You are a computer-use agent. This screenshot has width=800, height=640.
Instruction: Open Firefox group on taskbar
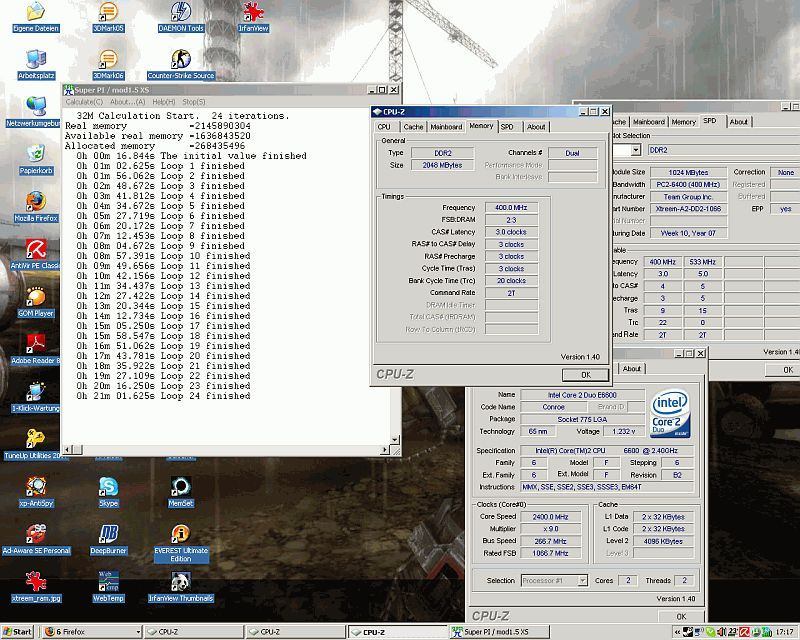(x=91, y=632)
